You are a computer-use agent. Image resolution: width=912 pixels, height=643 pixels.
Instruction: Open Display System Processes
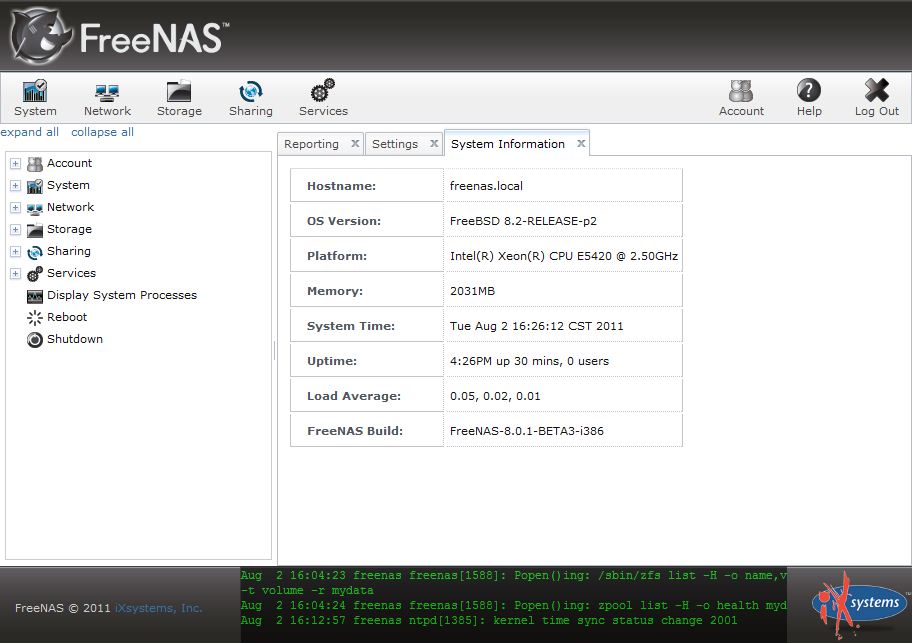(x=121, y=296)
